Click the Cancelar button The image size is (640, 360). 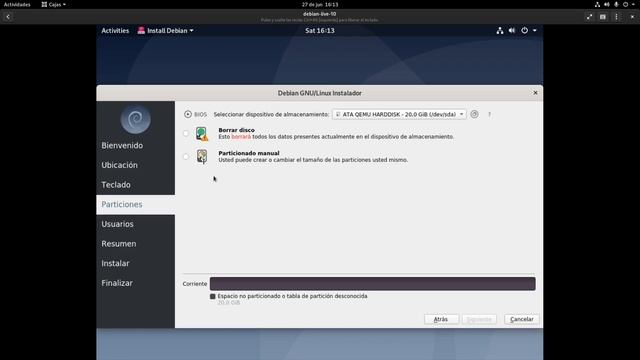coord(522,319)
